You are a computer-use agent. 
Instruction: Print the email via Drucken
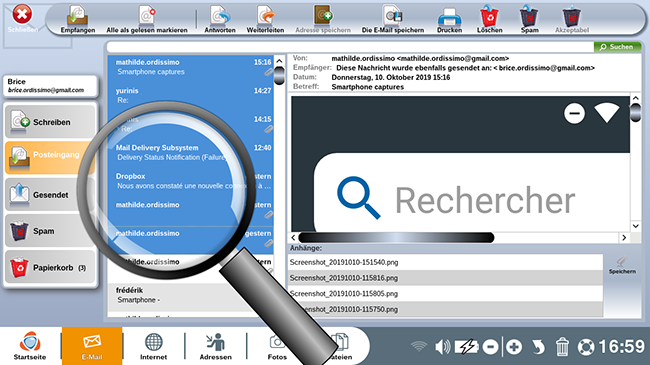(x=449, y=19)
